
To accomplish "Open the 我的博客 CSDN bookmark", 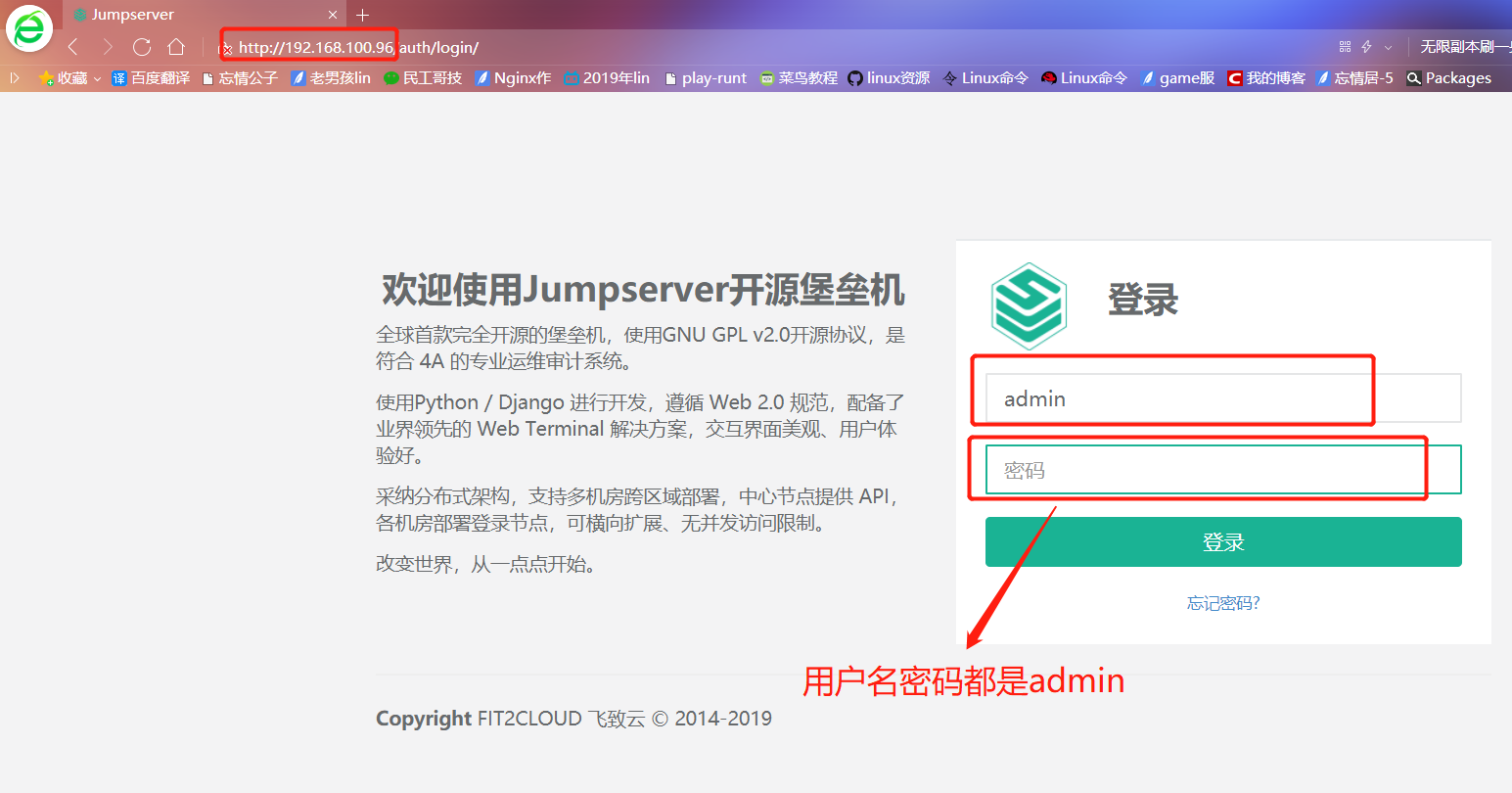I will pos(1266,77).
